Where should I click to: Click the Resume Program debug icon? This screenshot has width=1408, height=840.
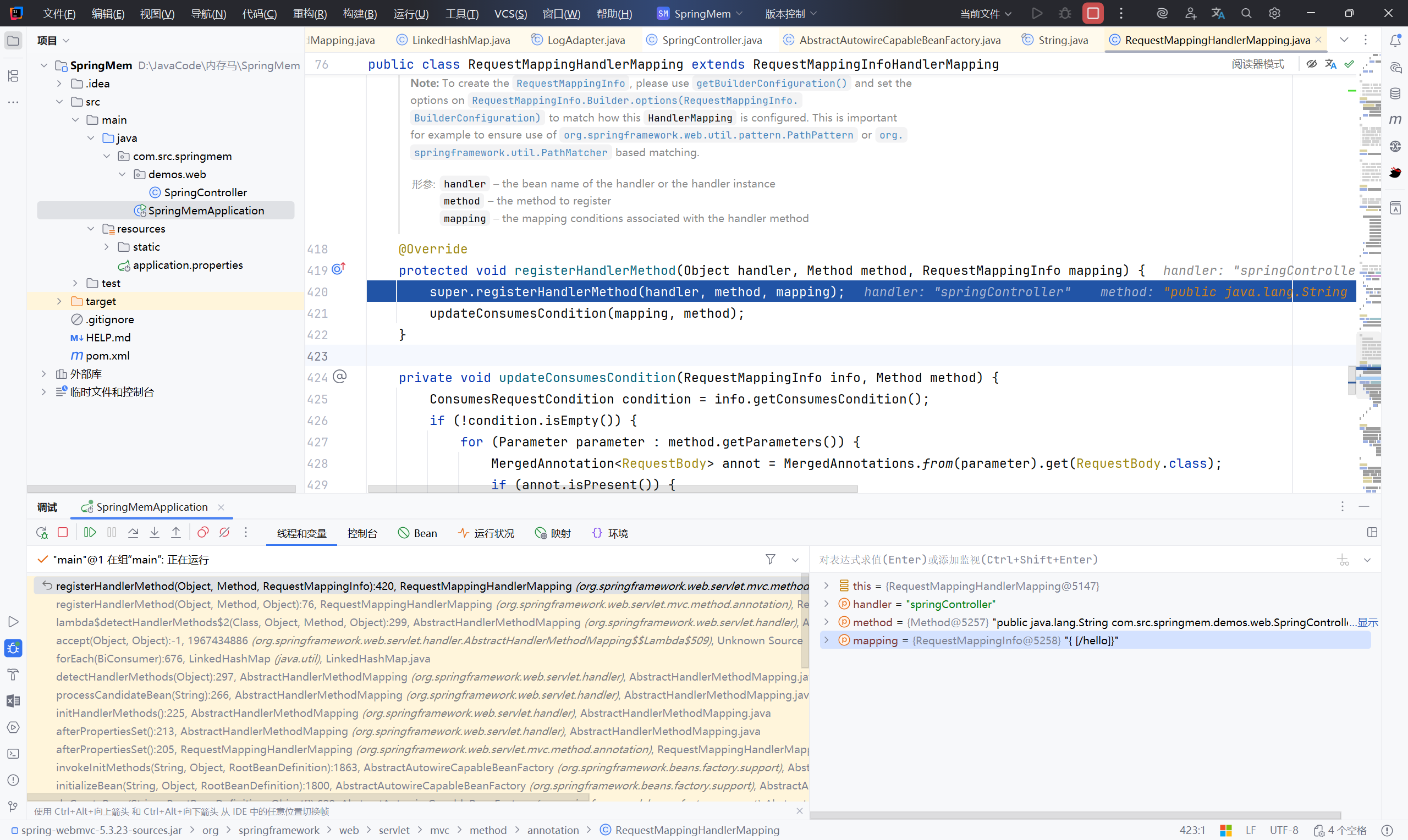click(90, 533)
